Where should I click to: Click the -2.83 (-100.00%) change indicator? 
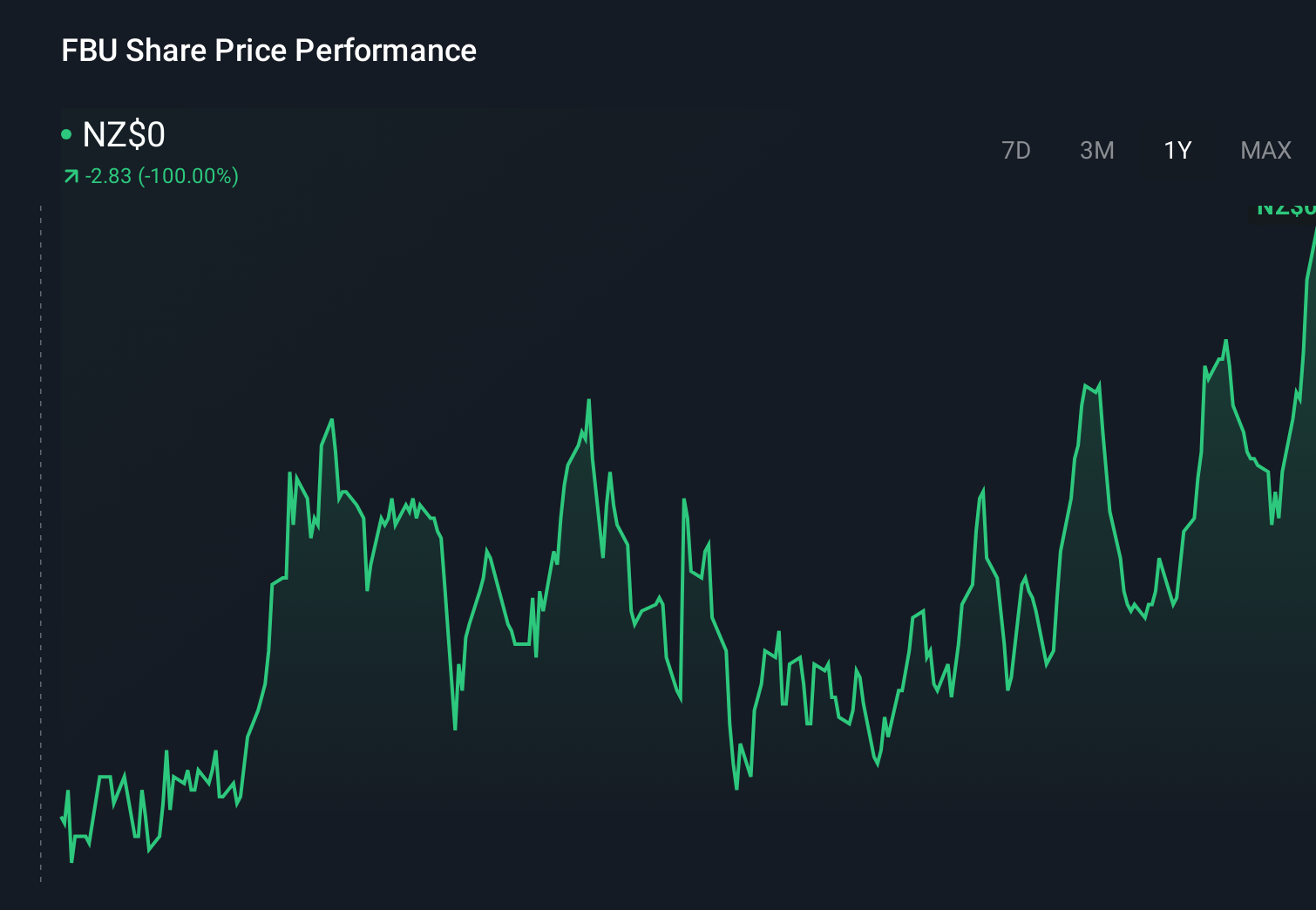pos(162,176)
